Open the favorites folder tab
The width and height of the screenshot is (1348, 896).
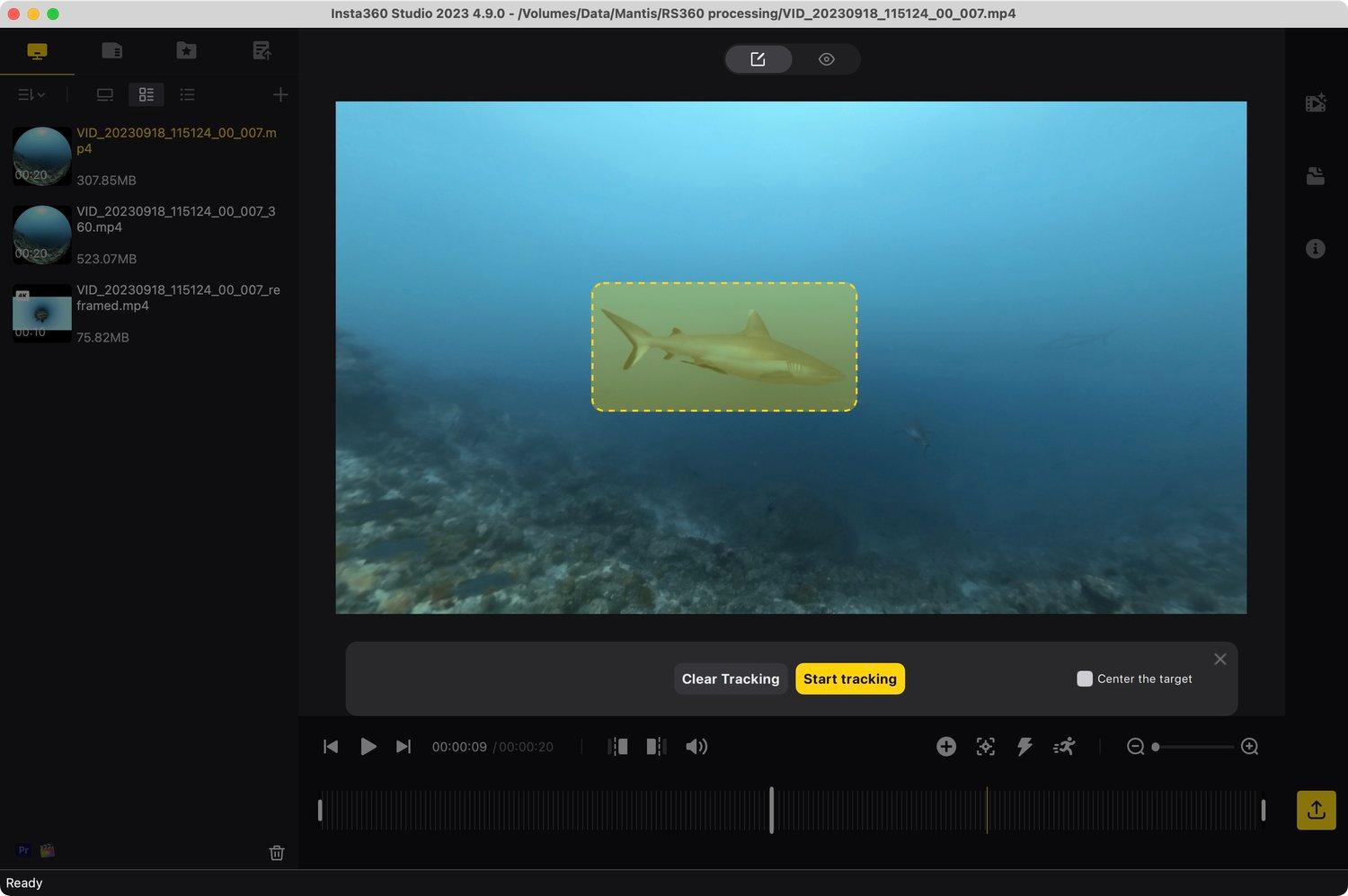[x=186, y=50]
